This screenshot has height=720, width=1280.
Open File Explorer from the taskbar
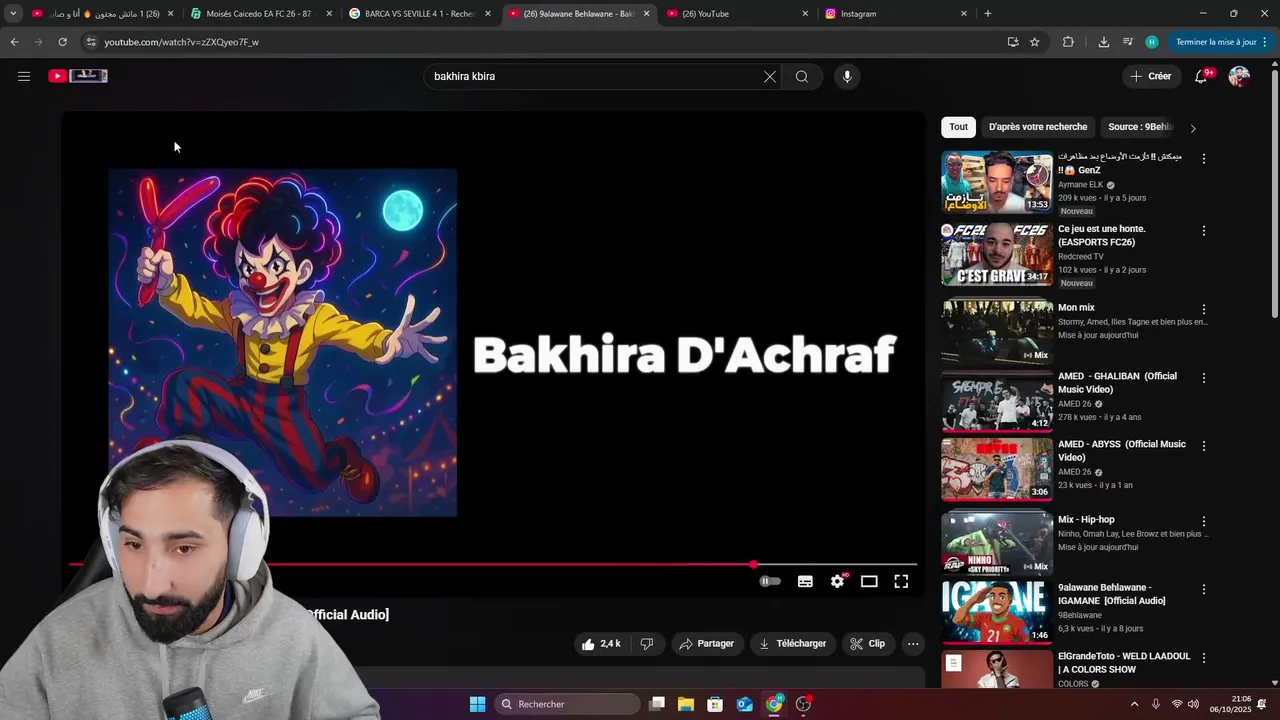[686, 704]
